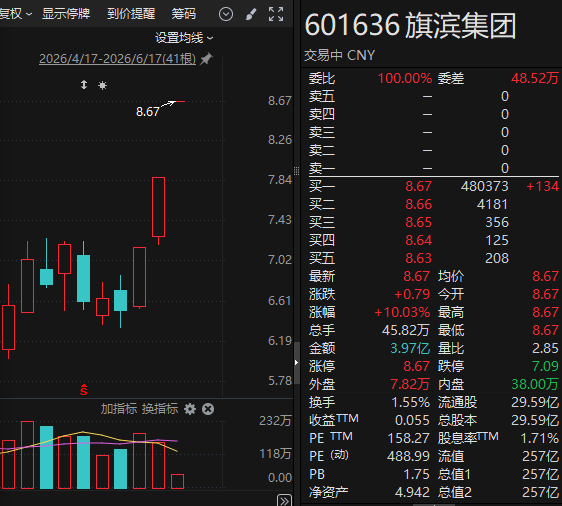Click the 总手 value 45.82万
The width and height of the screenshot is (562, 506).
pyautogui.click(x=406, y=330)
